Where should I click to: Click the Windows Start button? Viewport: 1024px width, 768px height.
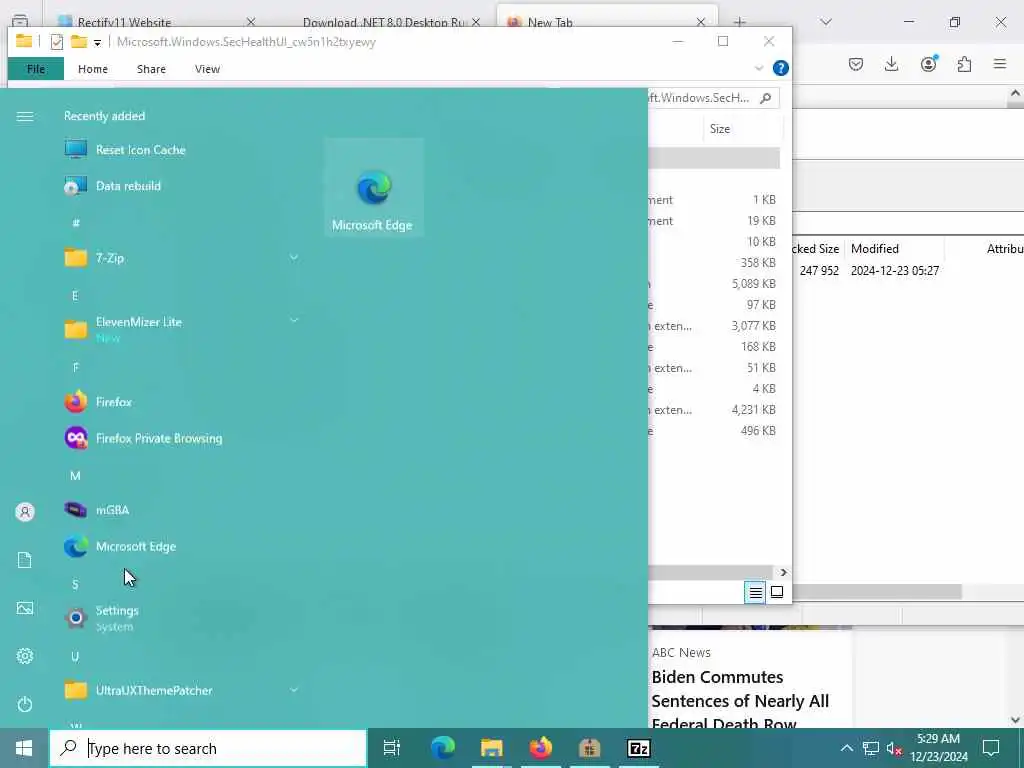tap(24, 748)
